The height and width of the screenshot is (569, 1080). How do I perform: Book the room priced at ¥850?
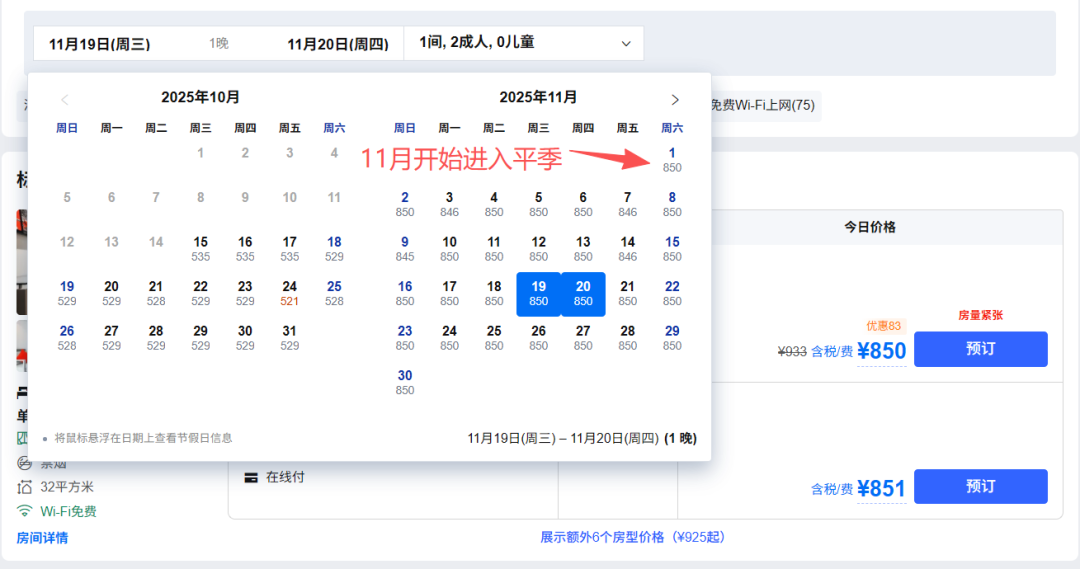pos(981,349)
